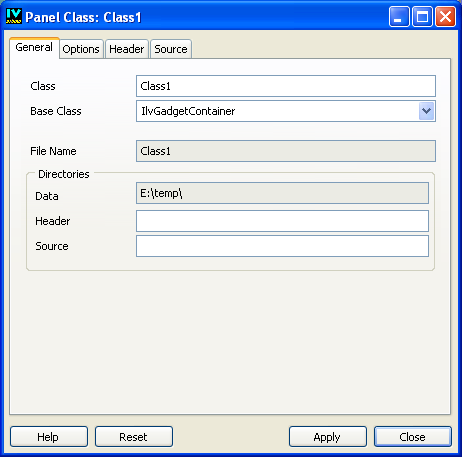The height and width of the screenshot is (457, 462).
Task: Apply the panel class settings
Action: (x=328, y=436)
